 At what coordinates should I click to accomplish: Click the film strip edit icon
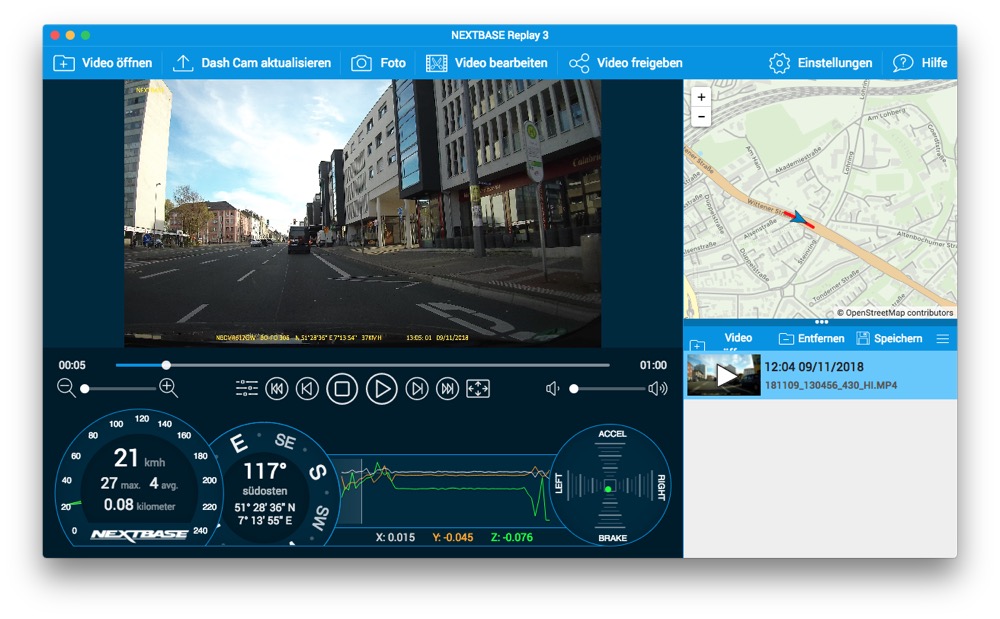(436, 63)
